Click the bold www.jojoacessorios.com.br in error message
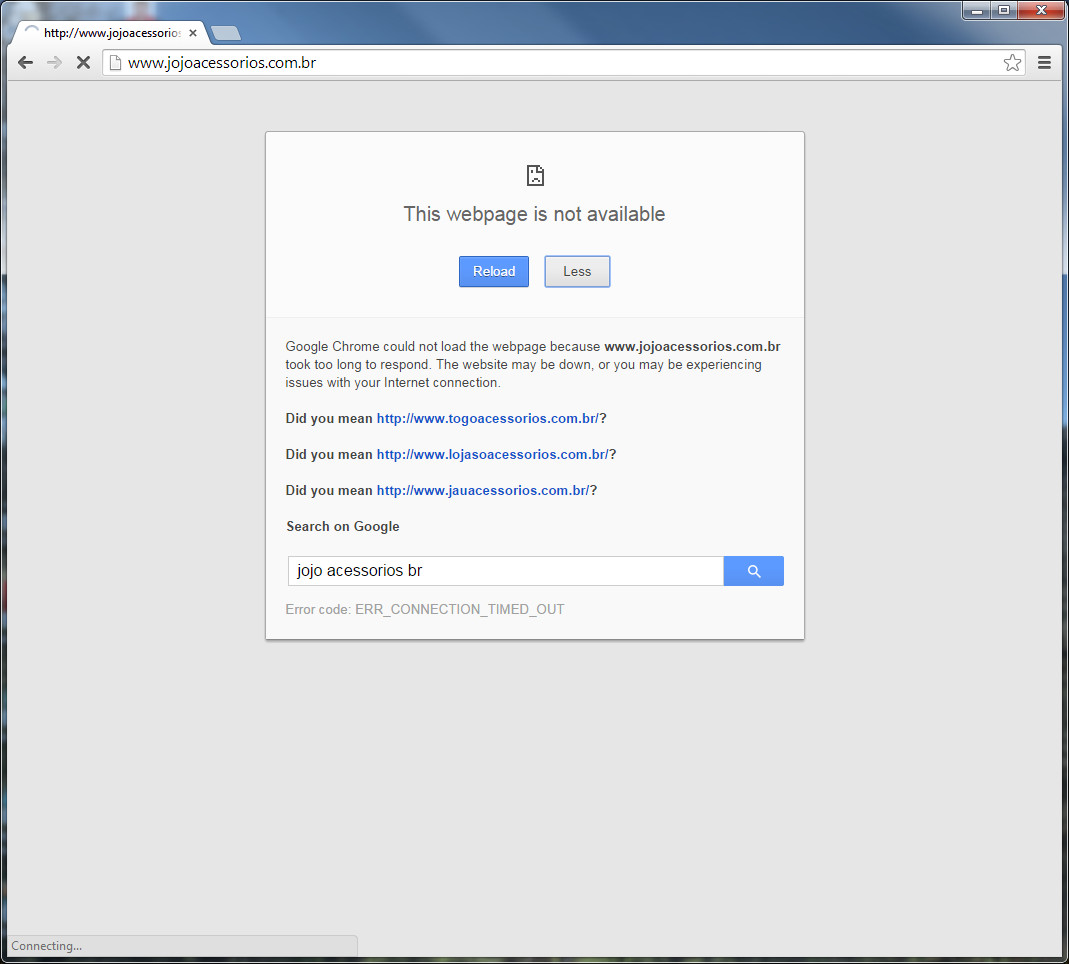This screenshot has height=964, width=1069. [x=692, y=346]
